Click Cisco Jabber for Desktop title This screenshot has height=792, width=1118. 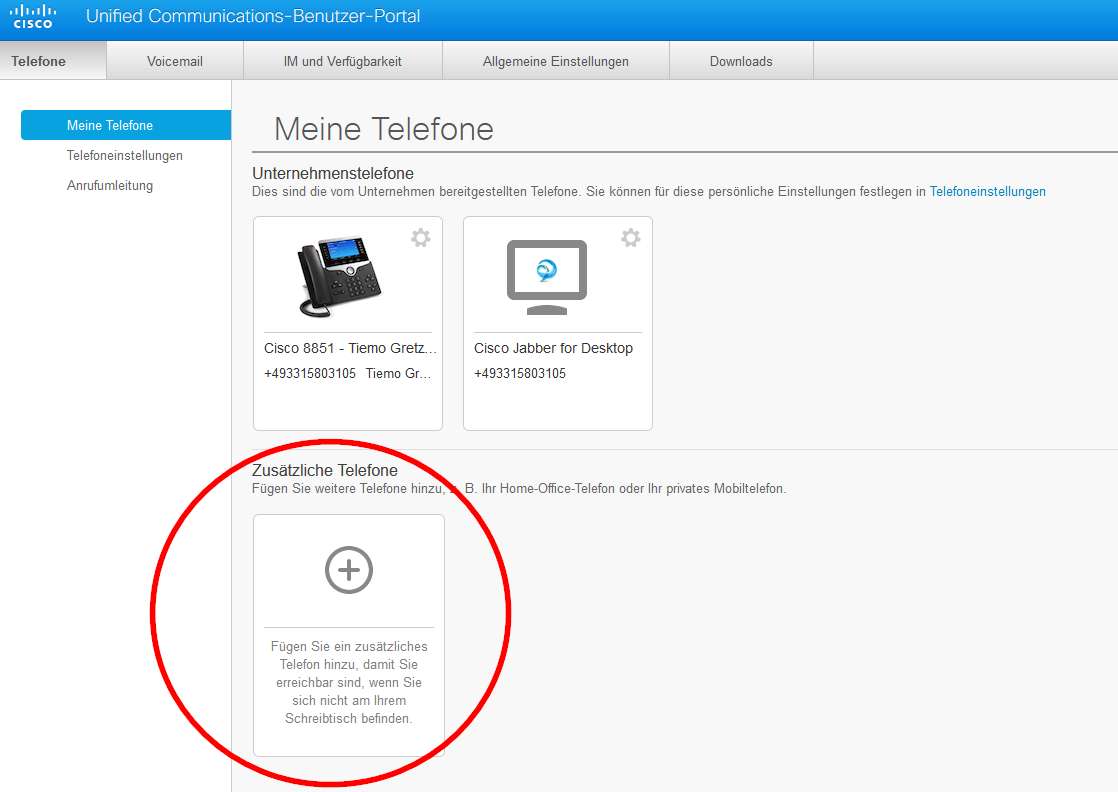point(553,348)
